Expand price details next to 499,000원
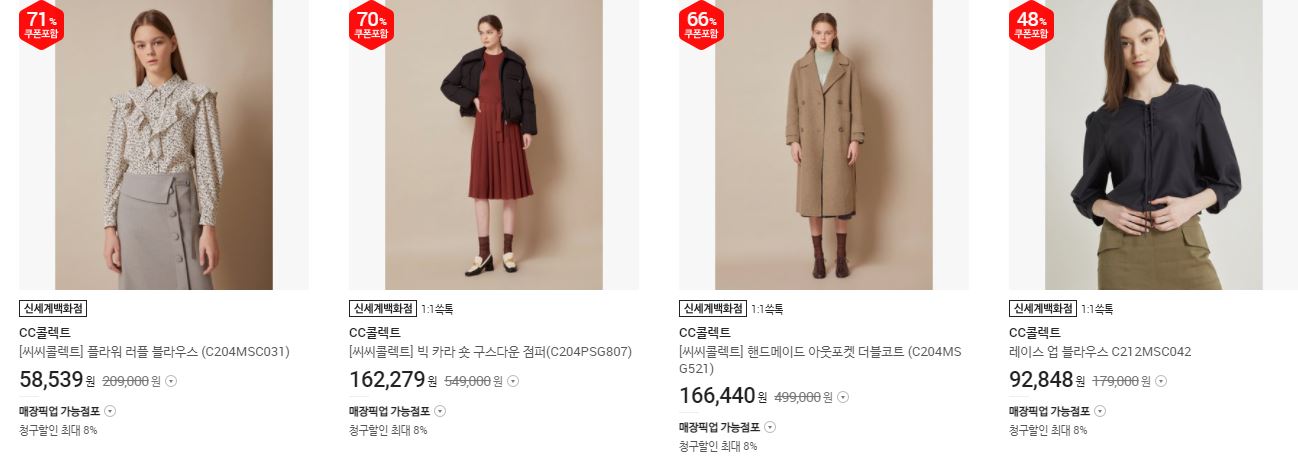This screenshot has height=474, width=1298. (843, 397)
